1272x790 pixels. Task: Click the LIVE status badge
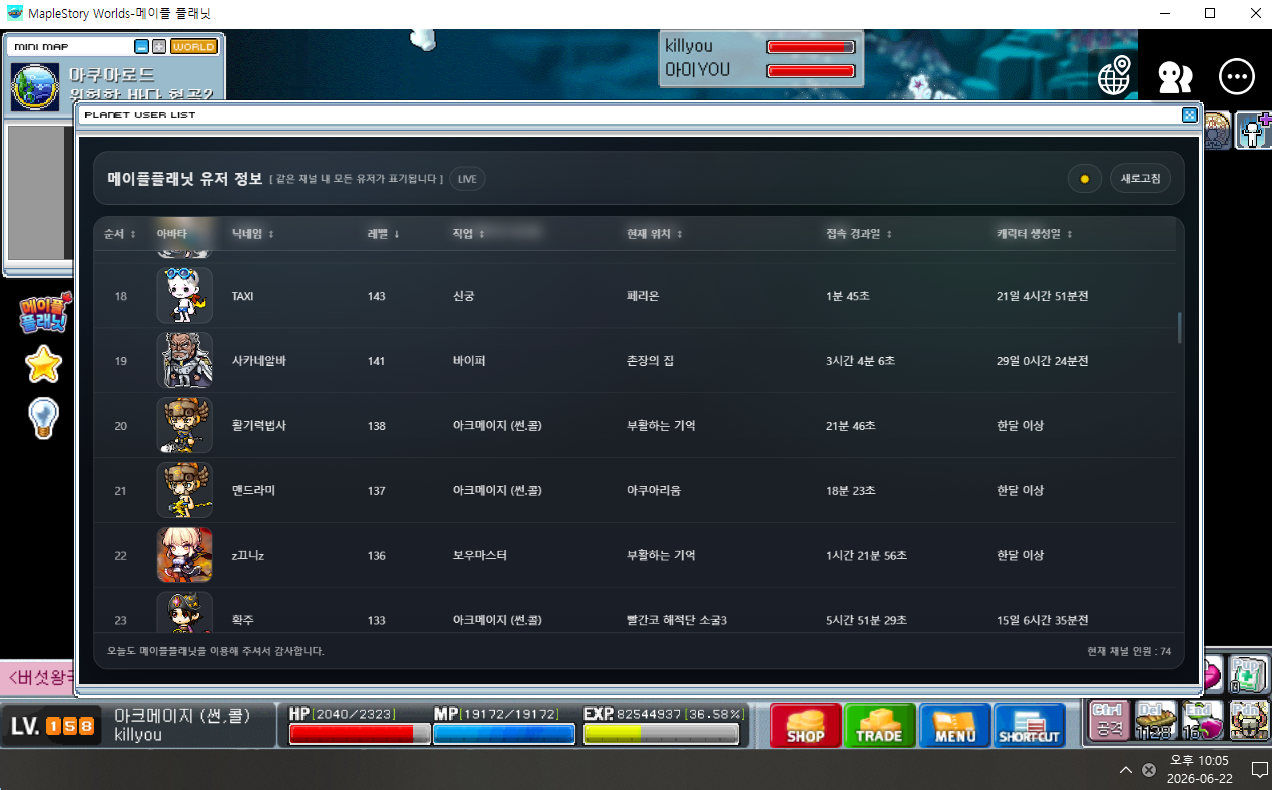coord(467,179)
